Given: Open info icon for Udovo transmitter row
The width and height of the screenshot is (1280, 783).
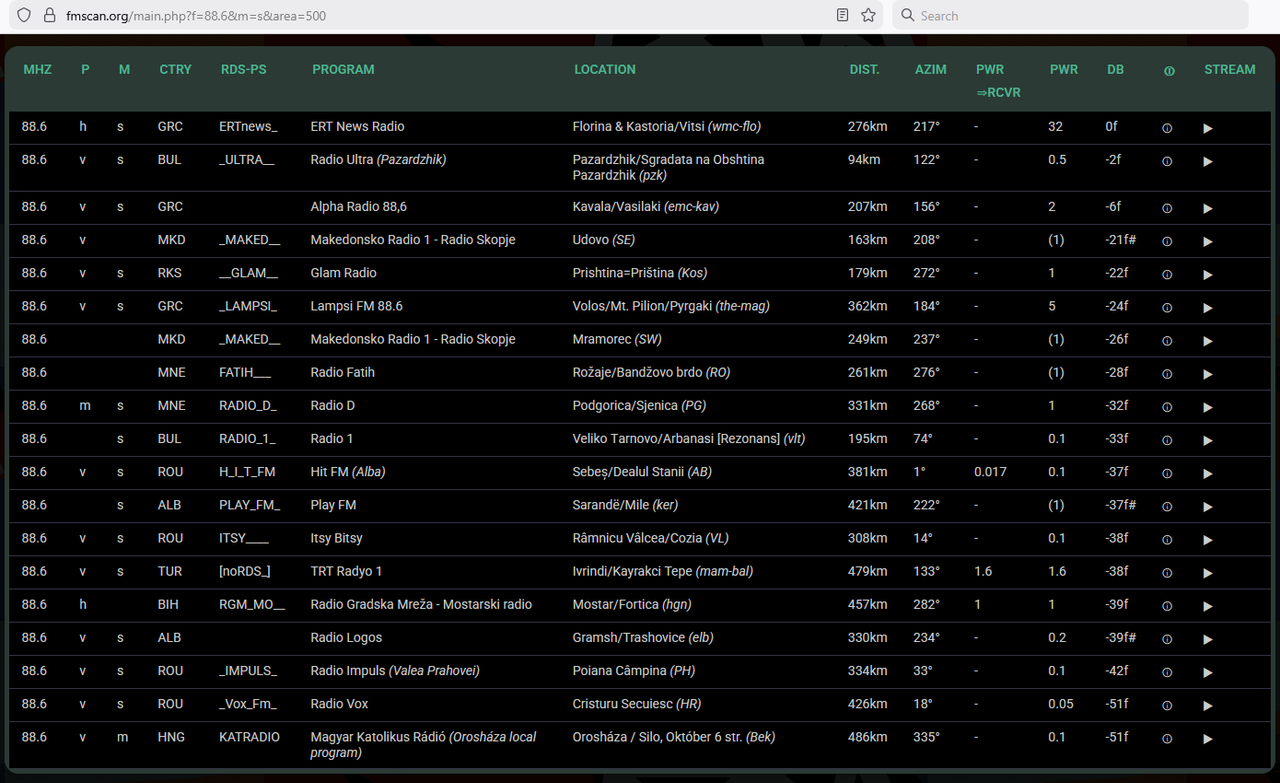Looking at the screenshot, I should coord(1167,242).
